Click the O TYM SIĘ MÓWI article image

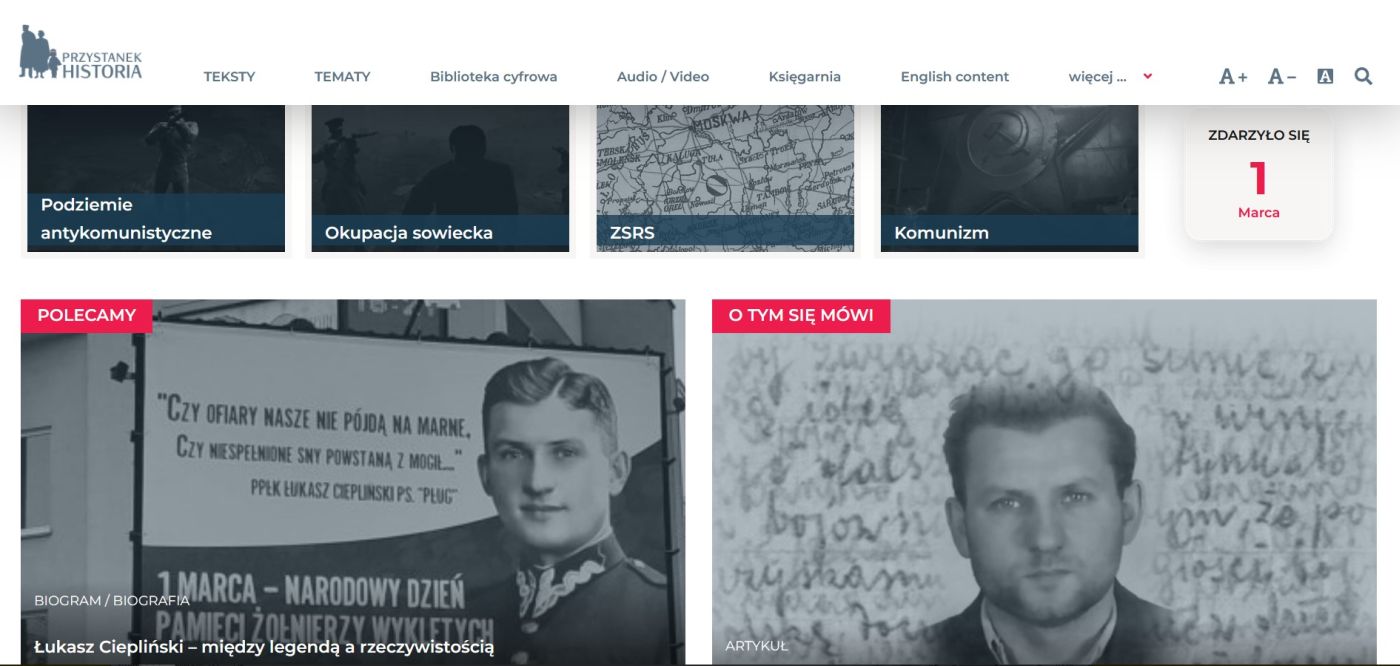pos(1044,482)
